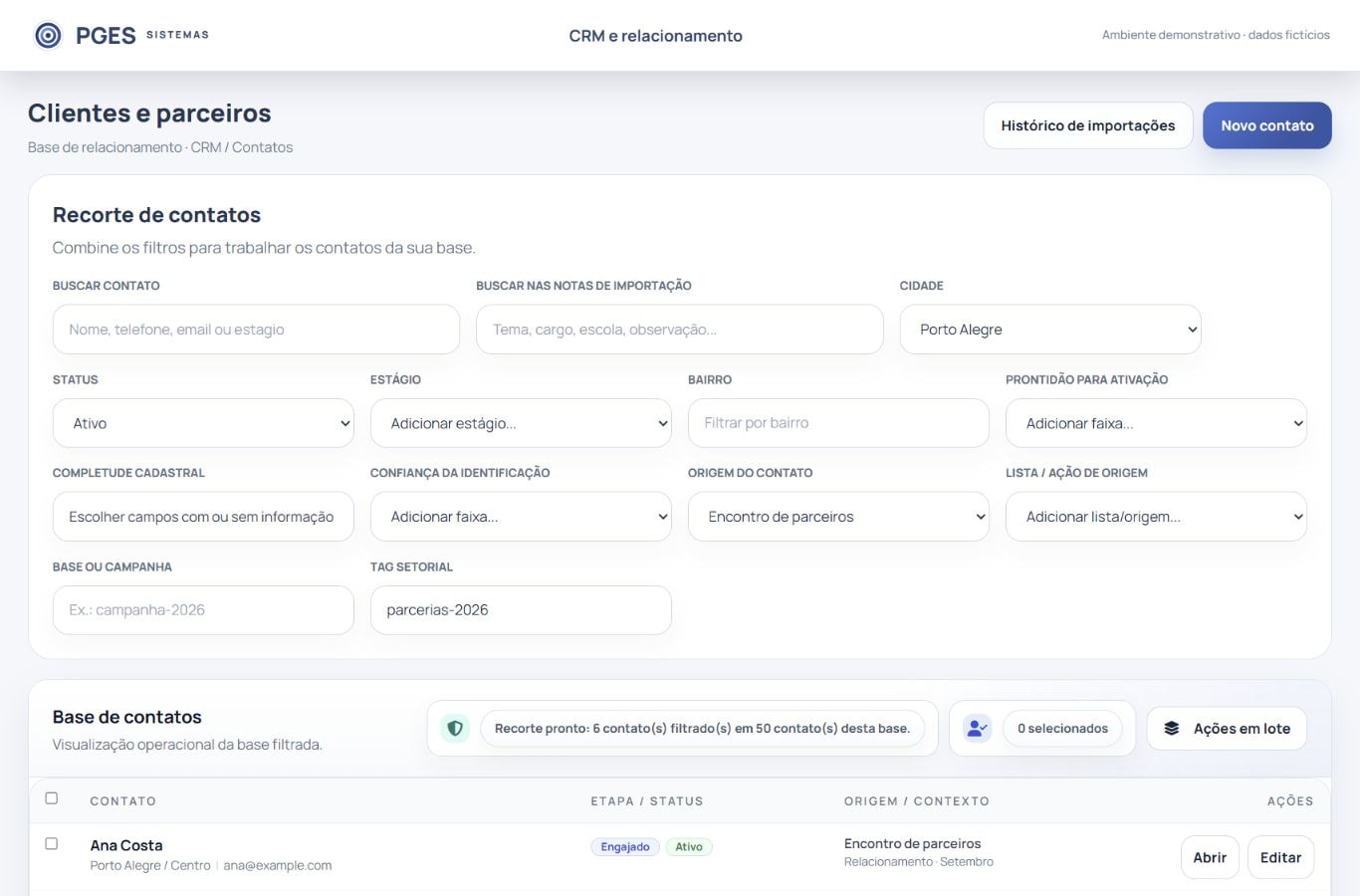Focus the Buscar contato search field
The image size is (1360, 896).
256,330
